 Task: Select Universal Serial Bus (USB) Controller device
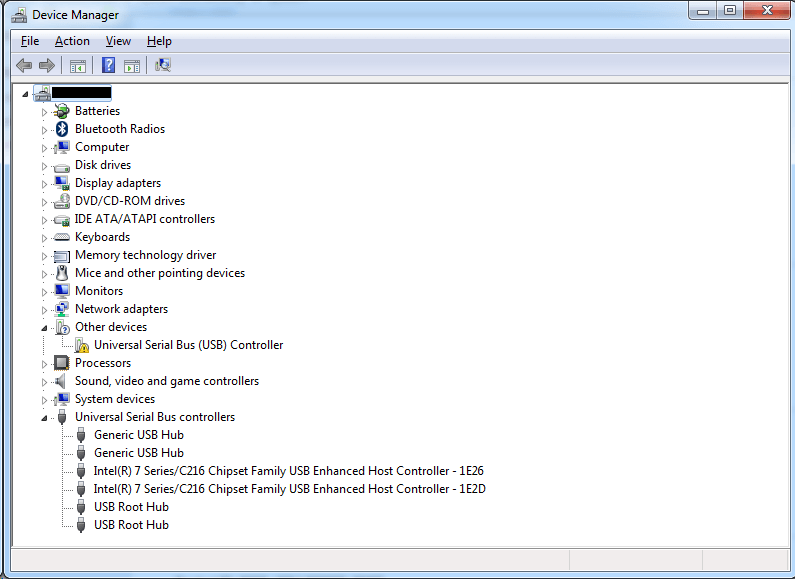point(189,345)
